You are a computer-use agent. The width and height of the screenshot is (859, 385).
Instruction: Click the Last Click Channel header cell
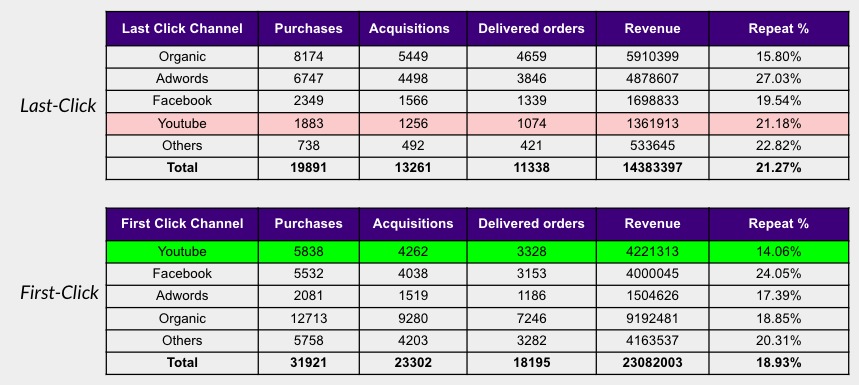pyautogui.click(x=182, y=28)
